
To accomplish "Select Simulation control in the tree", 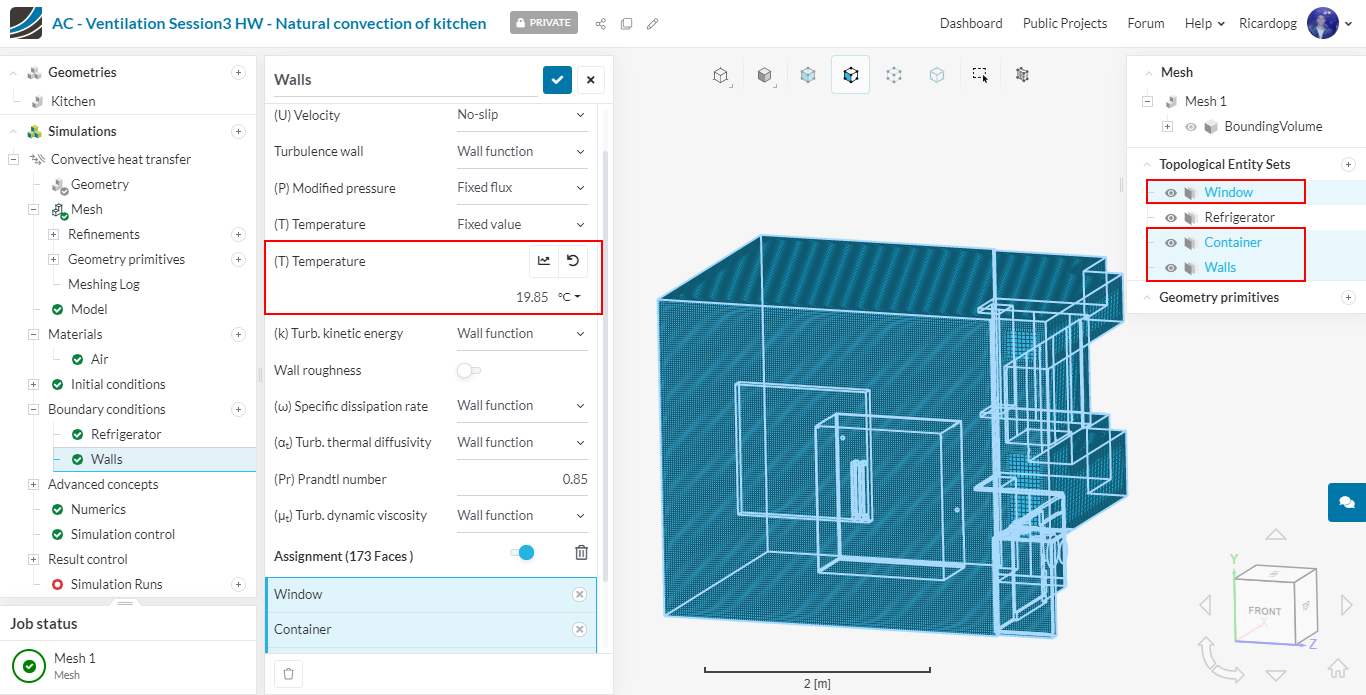I will 123,534.
